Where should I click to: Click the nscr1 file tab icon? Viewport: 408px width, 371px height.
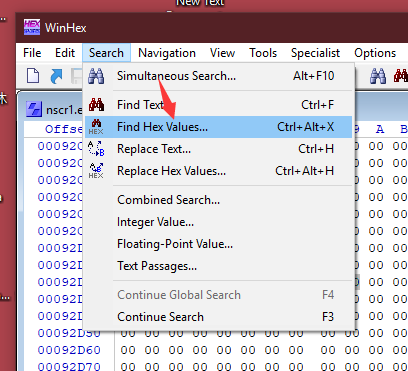(34, 109)
